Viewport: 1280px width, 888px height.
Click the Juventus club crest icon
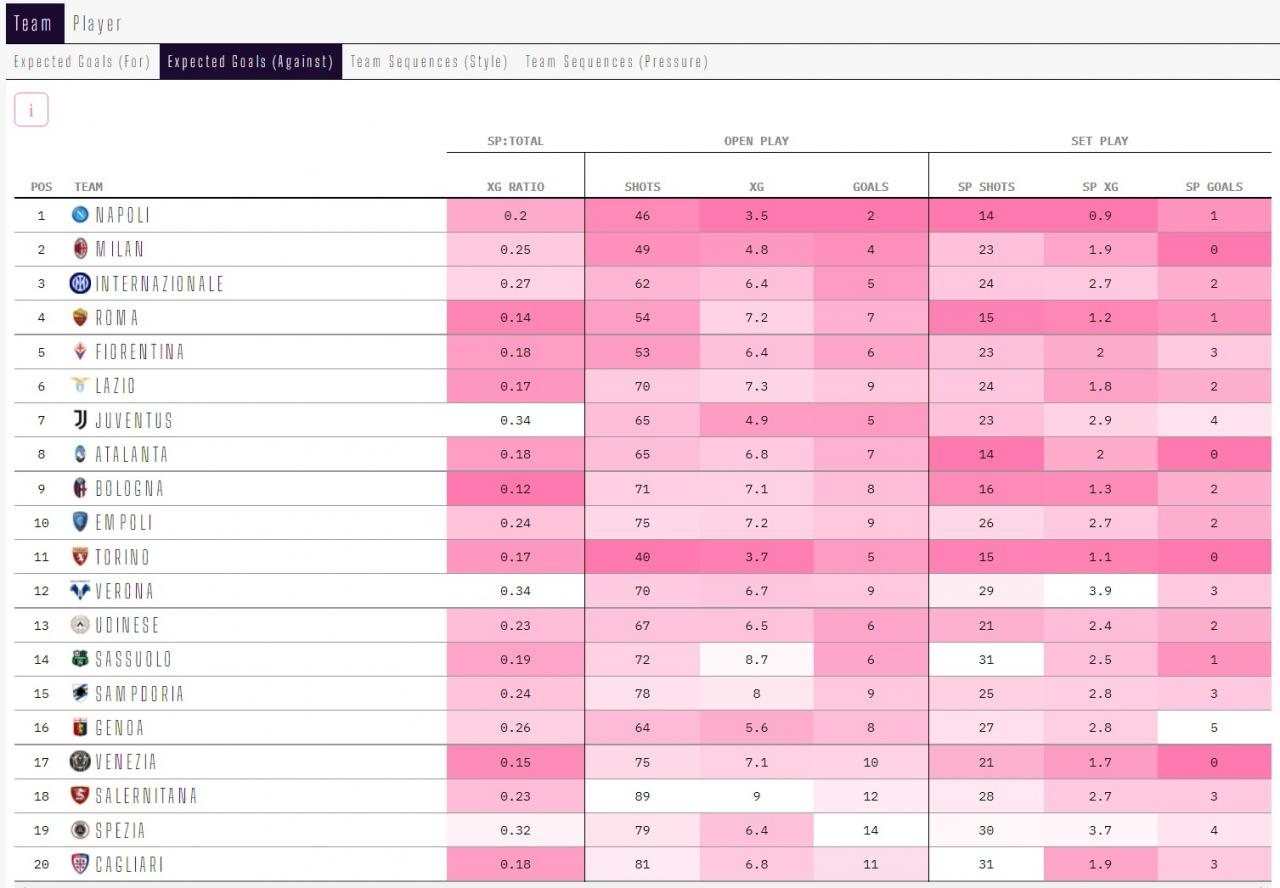point(80,419)
